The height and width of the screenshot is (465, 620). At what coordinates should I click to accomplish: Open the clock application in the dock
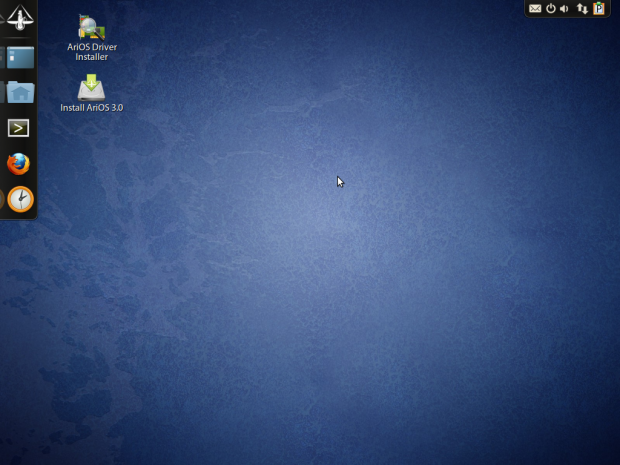[20, 199]
